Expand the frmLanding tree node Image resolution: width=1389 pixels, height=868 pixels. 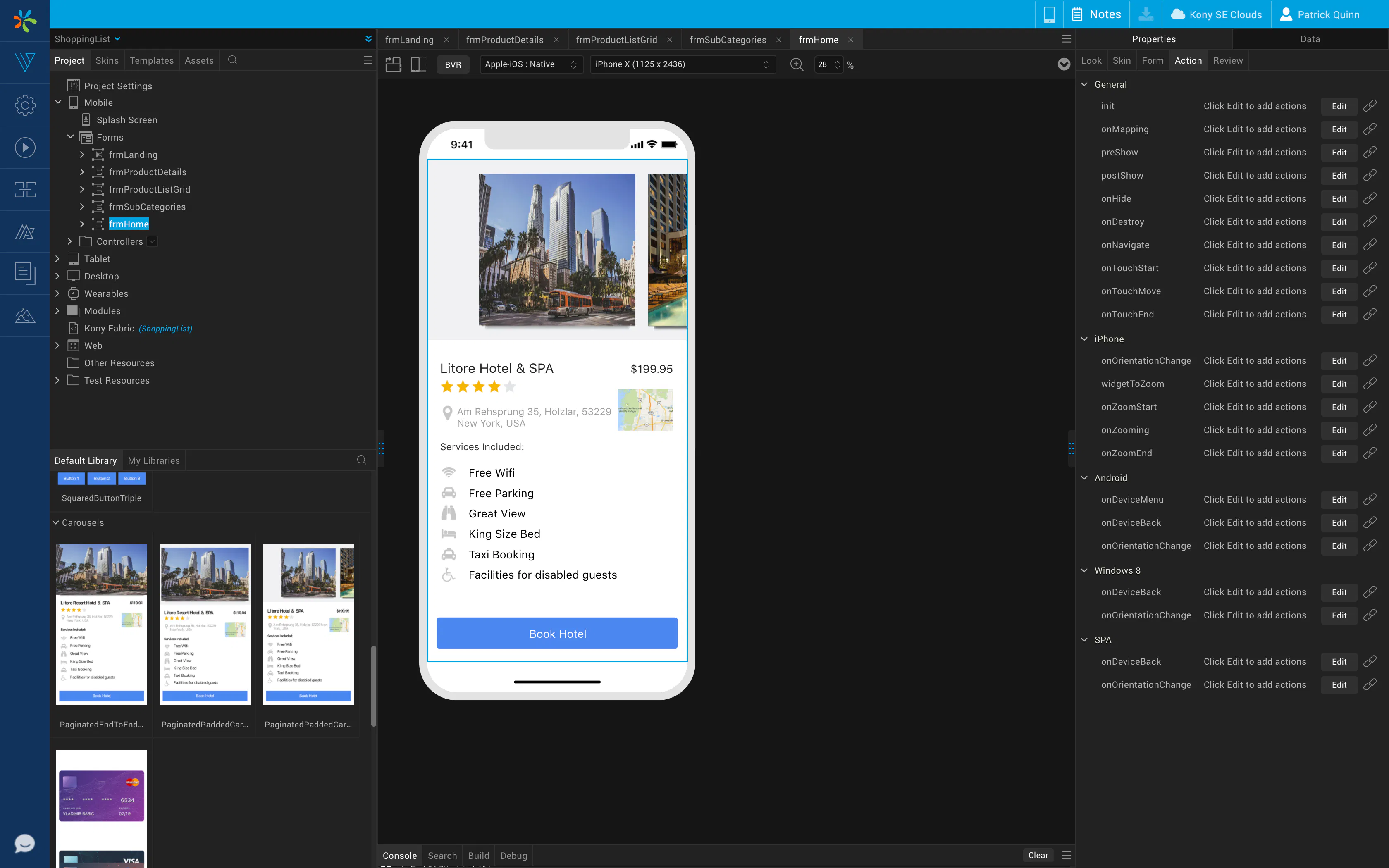point(82,155)
